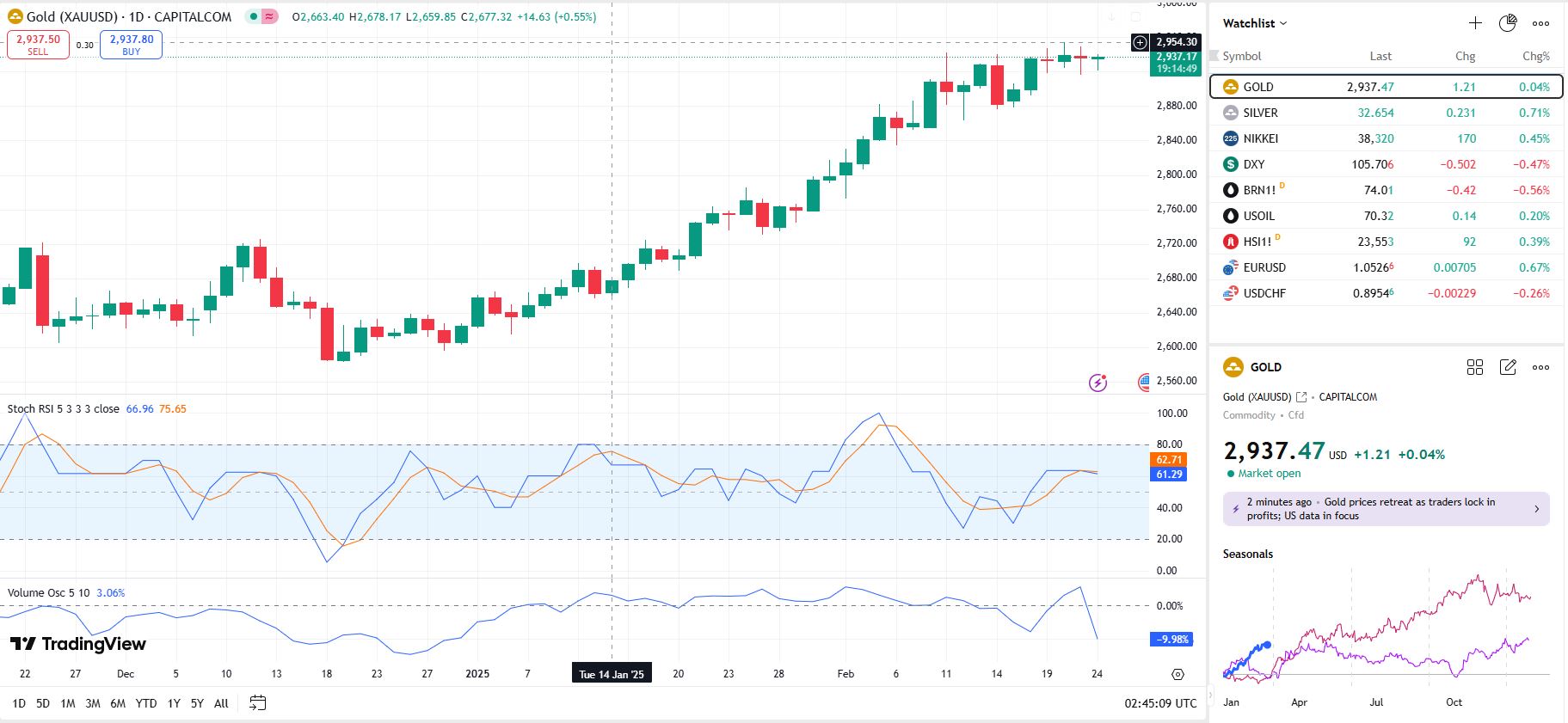Select the YTD time range
The height and width of the screenshot is (723, 1568).
point(146,703)
